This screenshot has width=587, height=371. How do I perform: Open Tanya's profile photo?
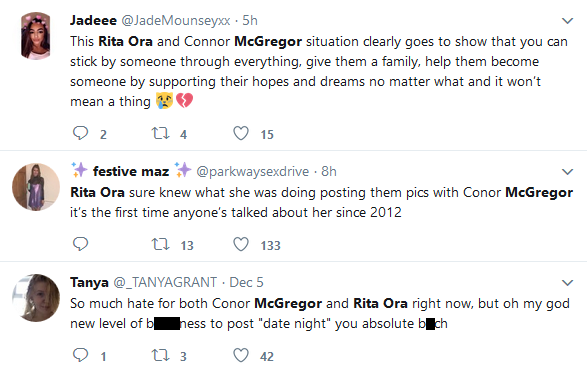pos(36,298)
